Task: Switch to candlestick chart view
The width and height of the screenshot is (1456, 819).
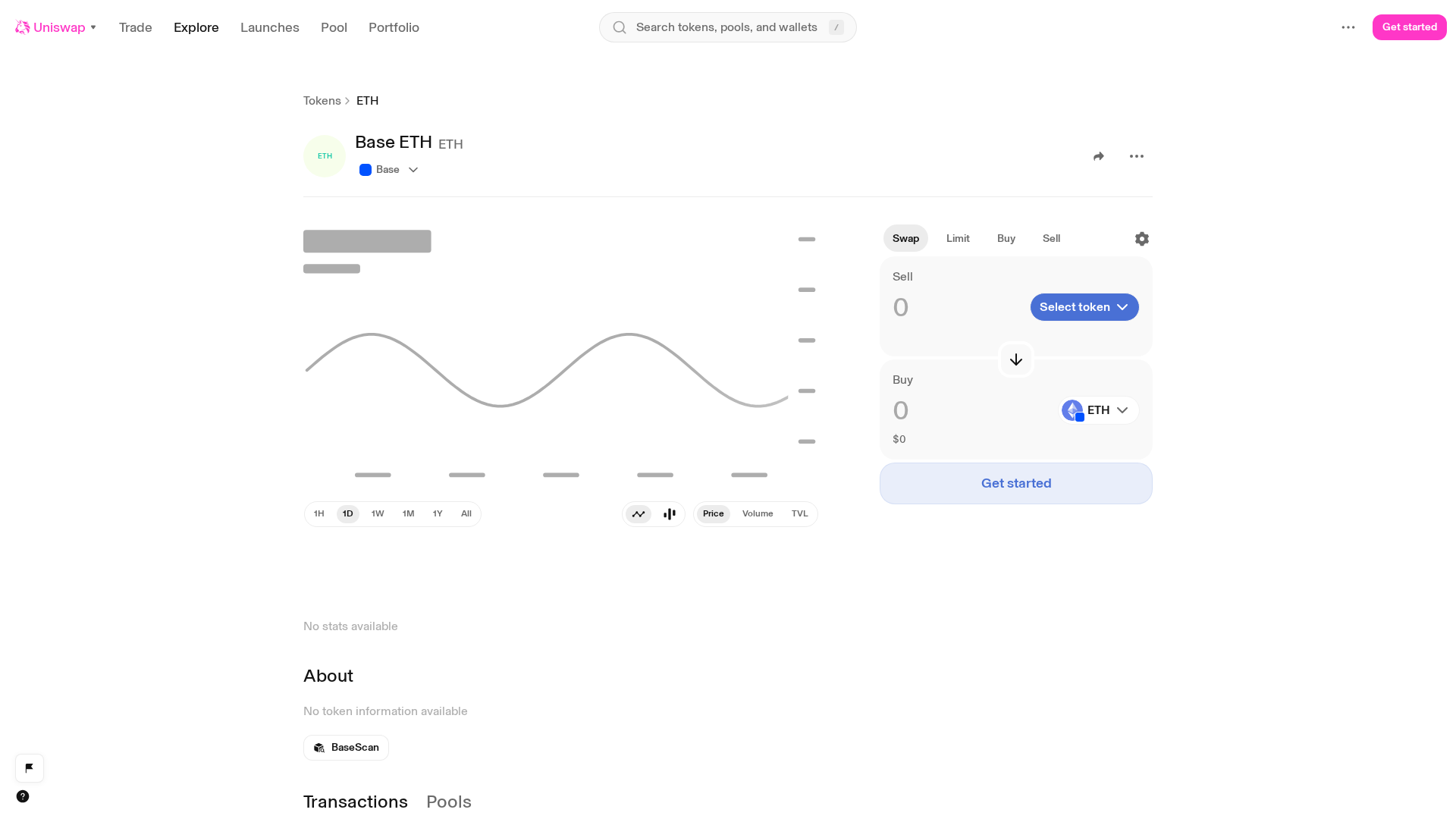Action: pos(670,514)
